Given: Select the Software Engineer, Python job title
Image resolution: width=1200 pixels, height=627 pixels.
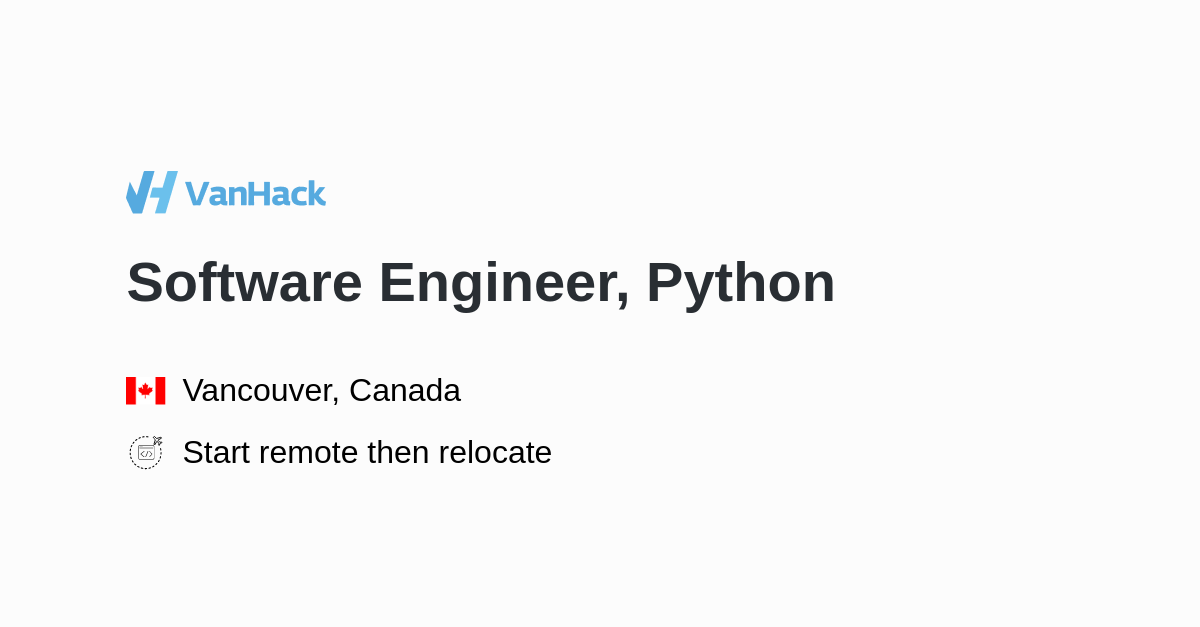Looking at the screenshot, I should coord(480,282).
